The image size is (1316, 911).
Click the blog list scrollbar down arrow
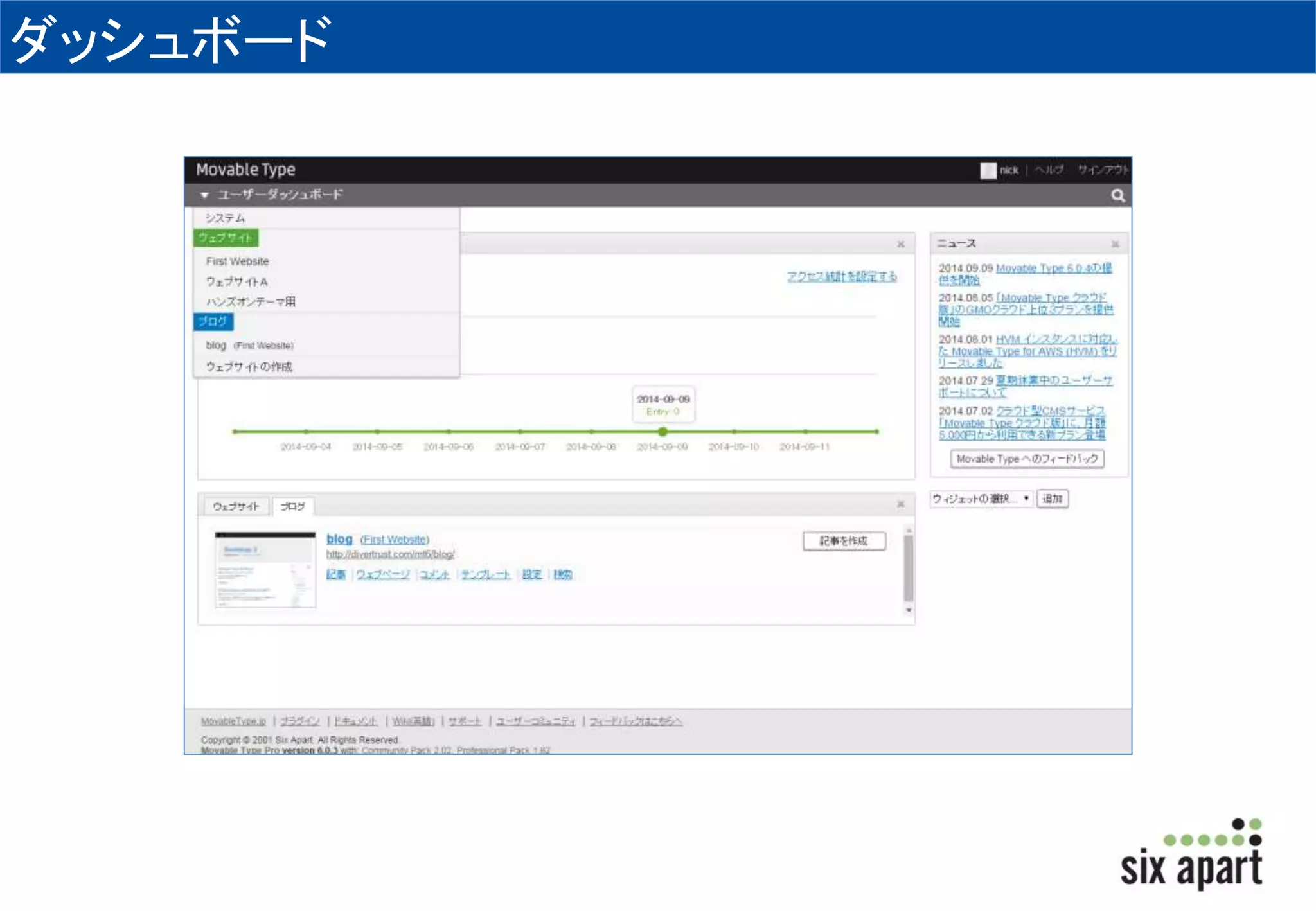(909, 610)
